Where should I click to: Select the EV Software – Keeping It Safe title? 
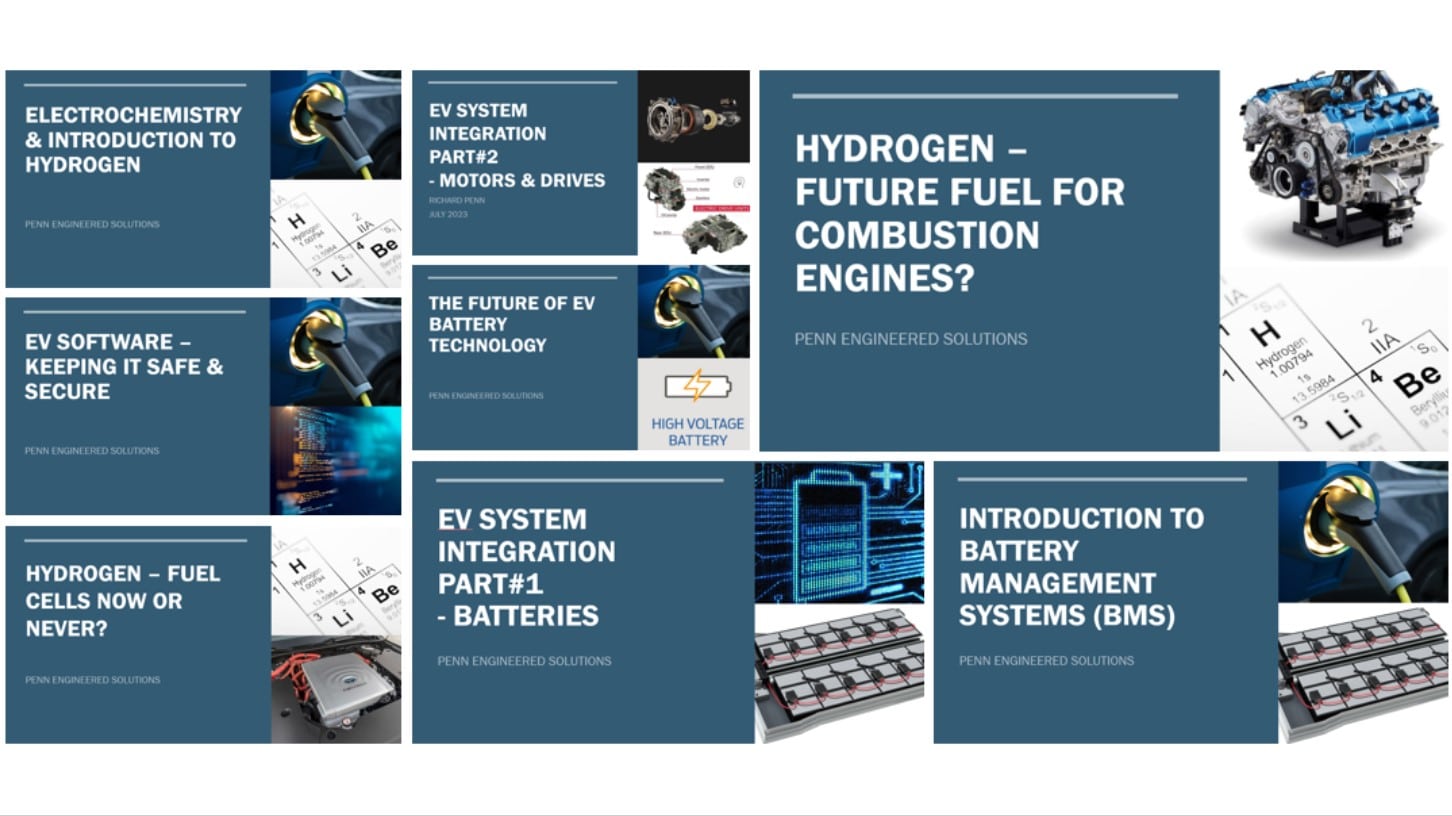coord(124,367)
